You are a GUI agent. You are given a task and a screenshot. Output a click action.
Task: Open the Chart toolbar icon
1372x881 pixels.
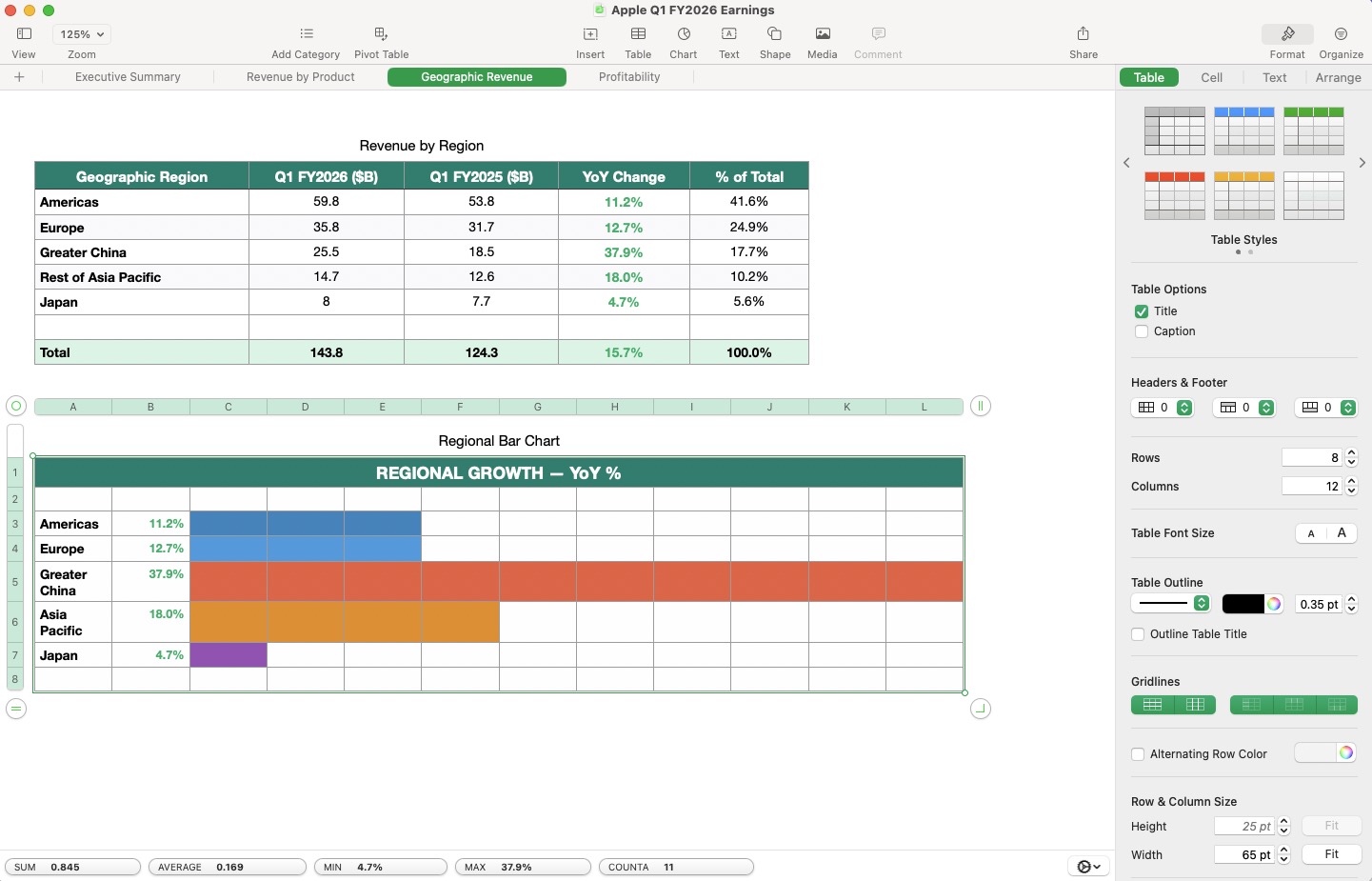[x=684, y=34]
